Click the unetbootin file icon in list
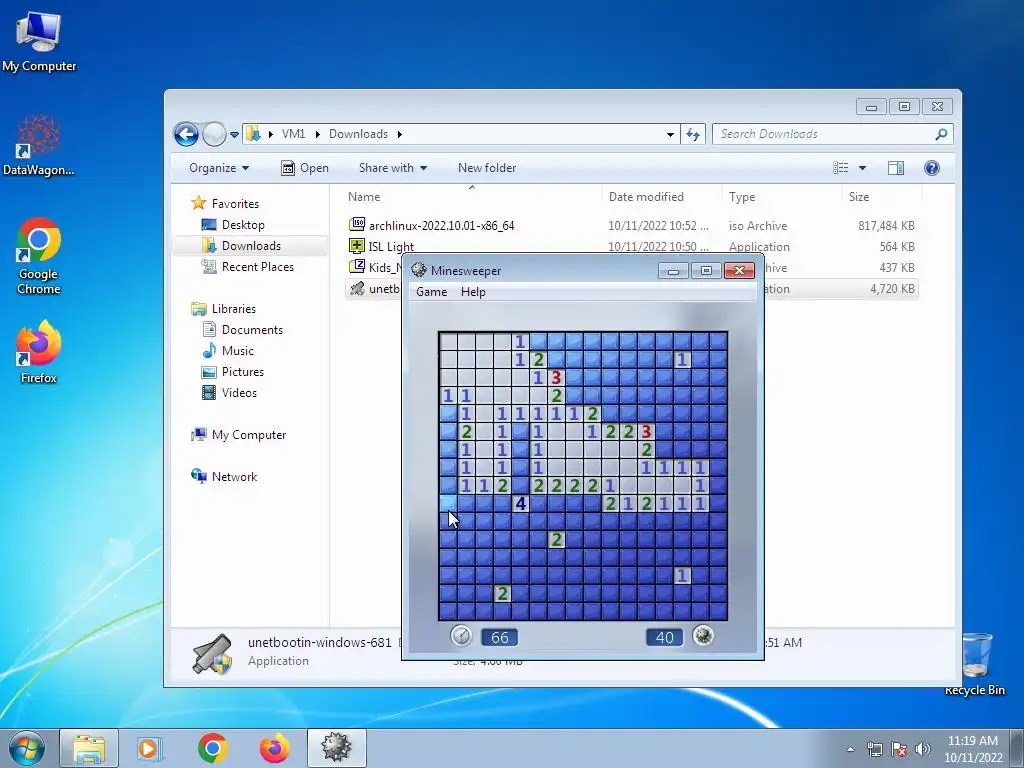The height and width of the screenshot is (768, 1024). [x=357, y=288]
